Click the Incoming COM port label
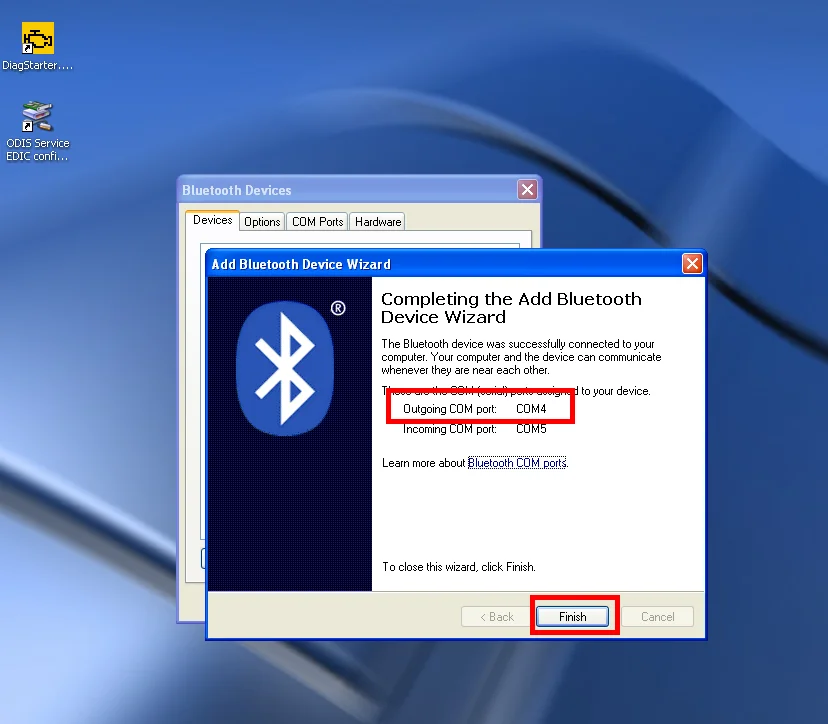This screenshot has height=724, width=828. pos(450,429)
